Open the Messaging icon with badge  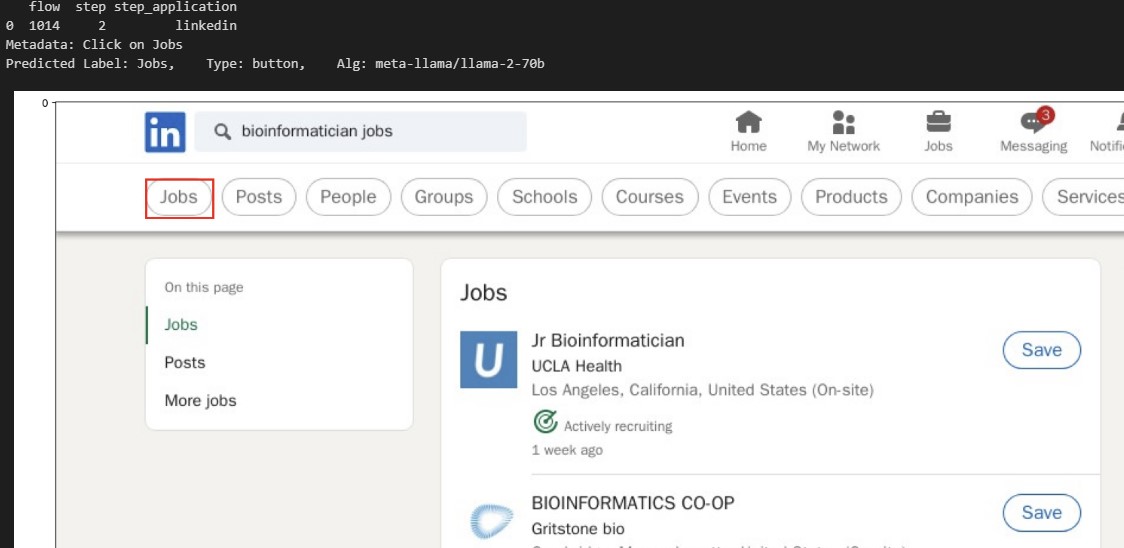point(1033,123)
